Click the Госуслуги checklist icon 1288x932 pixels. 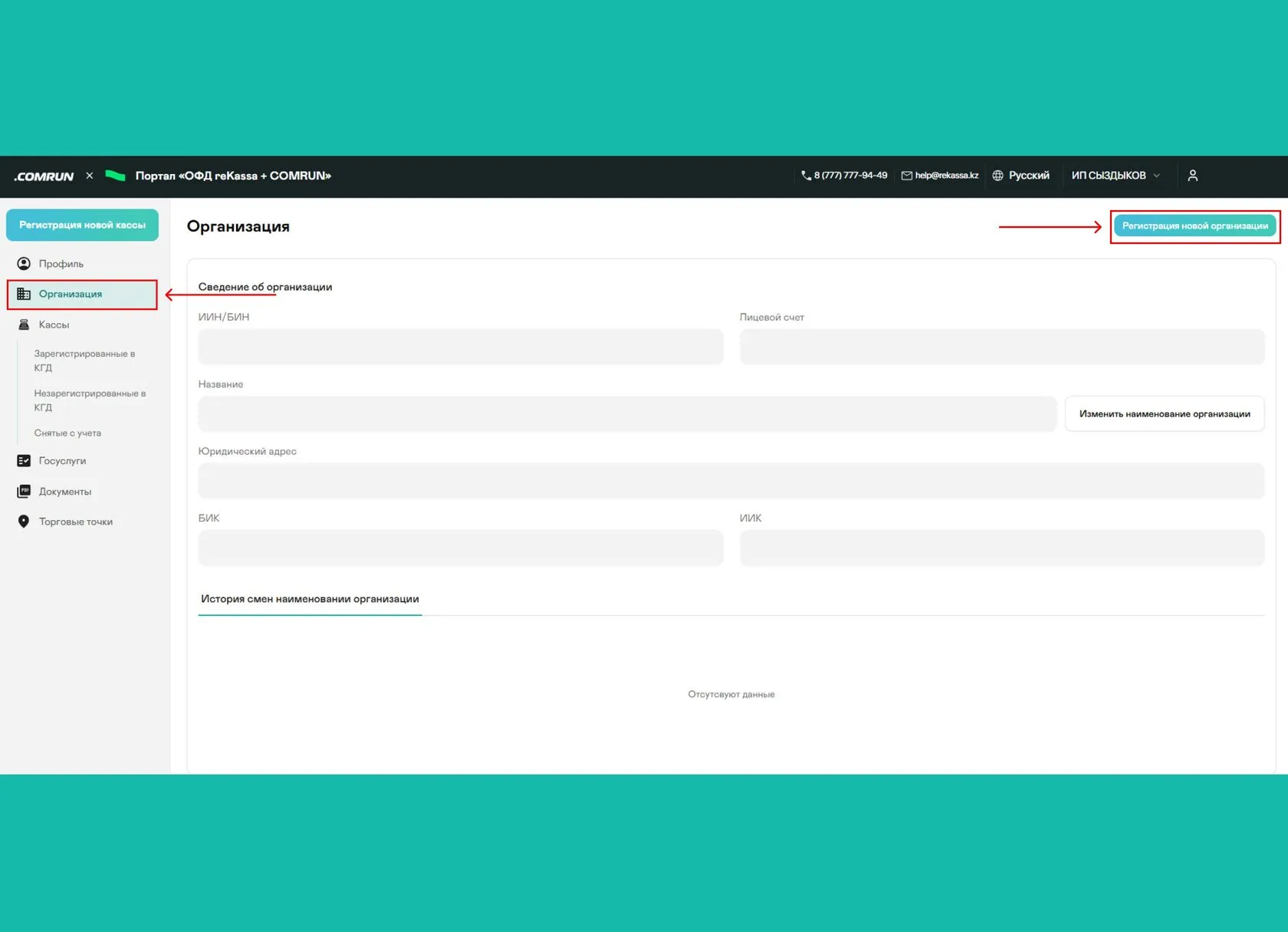24,461
